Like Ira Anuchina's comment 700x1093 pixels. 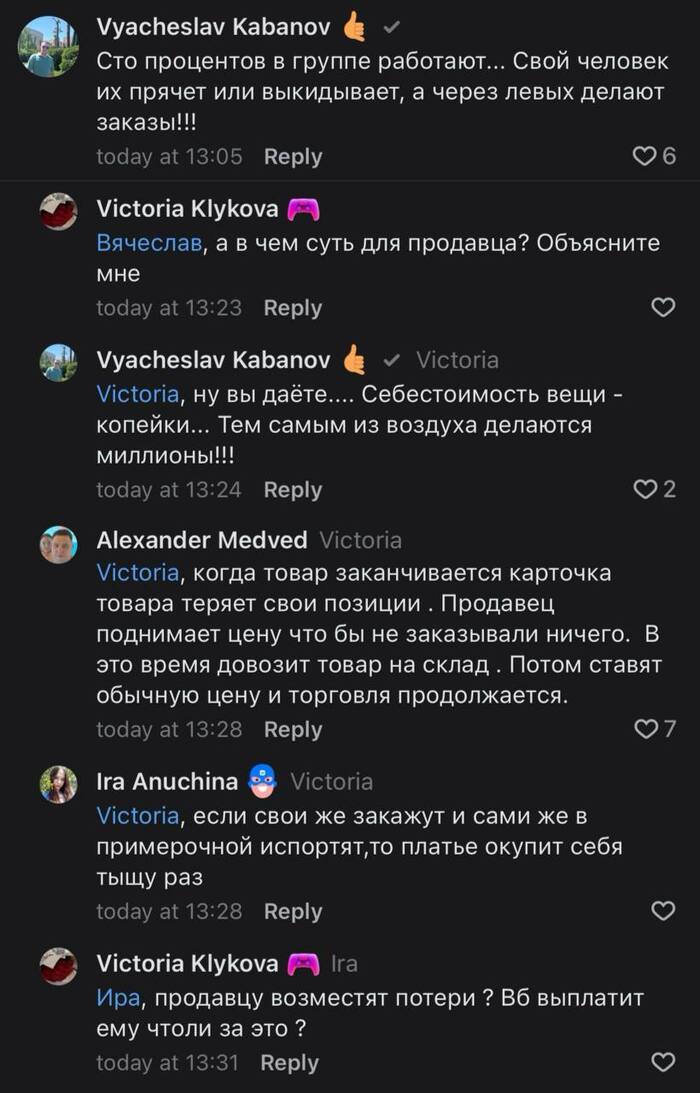coord(663,911)
